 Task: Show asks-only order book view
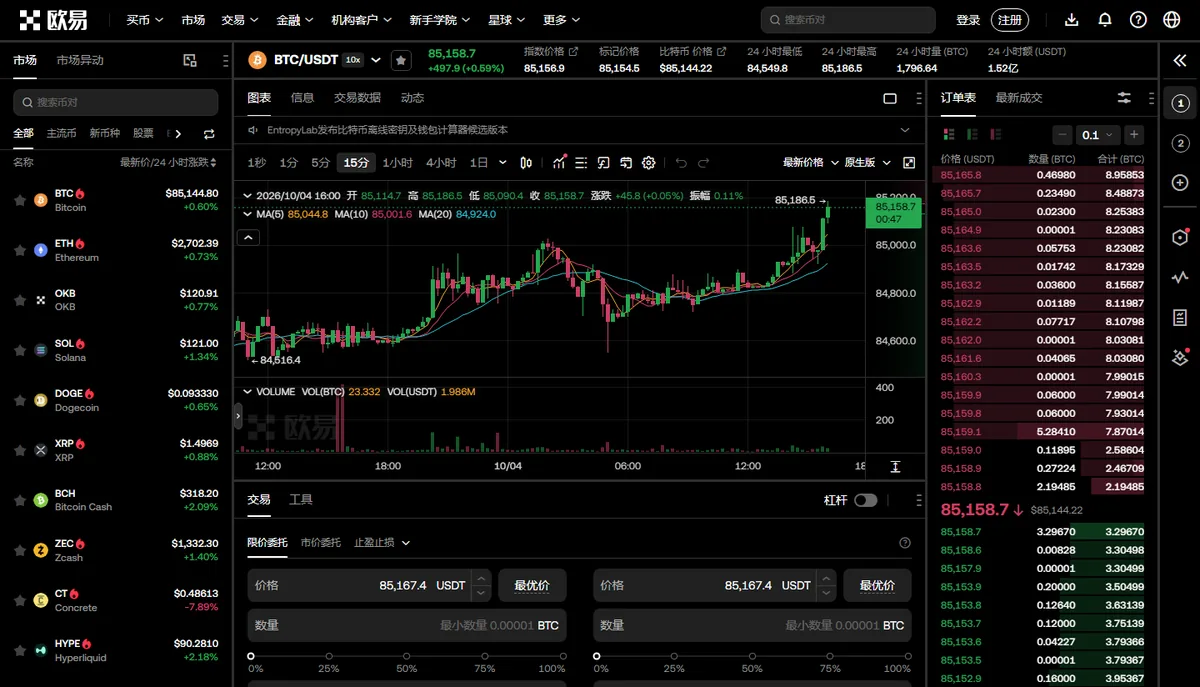[x=996, y=134]
